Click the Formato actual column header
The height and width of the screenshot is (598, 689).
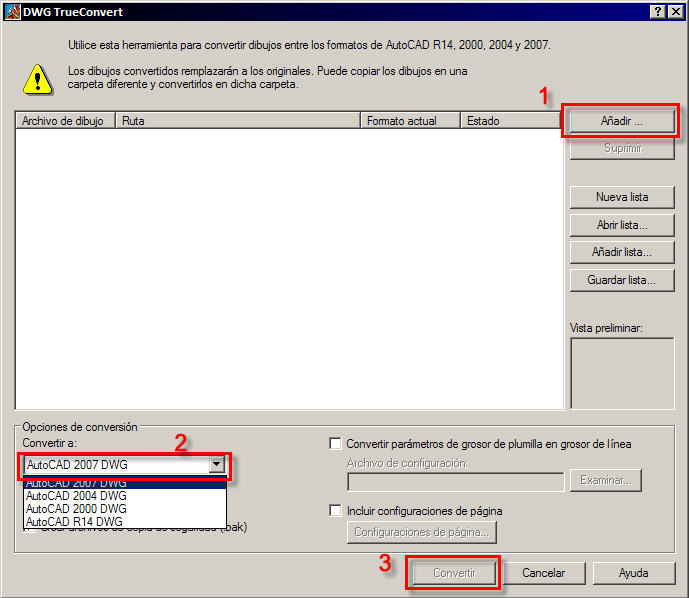coord(410,120)
